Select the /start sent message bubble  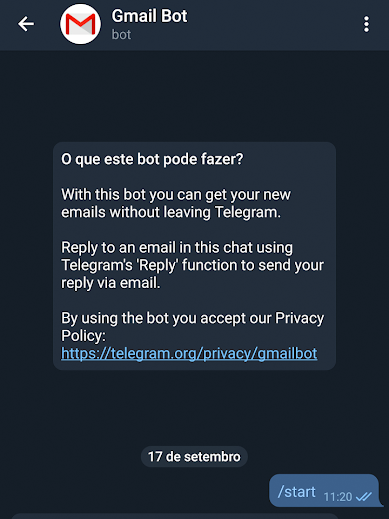(x=324, y=491)
